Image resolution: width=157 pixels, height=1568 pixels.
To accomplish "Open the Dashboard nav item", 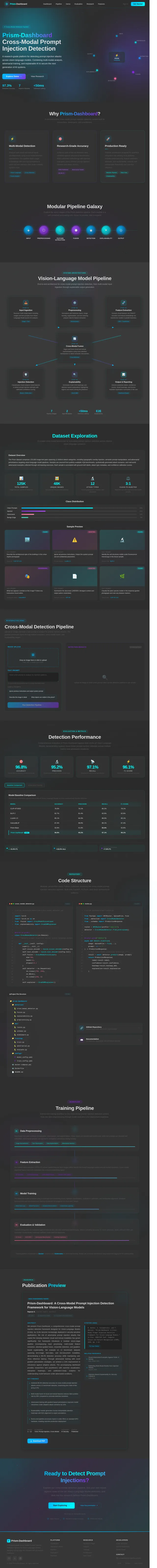I will tap(47, 4).
